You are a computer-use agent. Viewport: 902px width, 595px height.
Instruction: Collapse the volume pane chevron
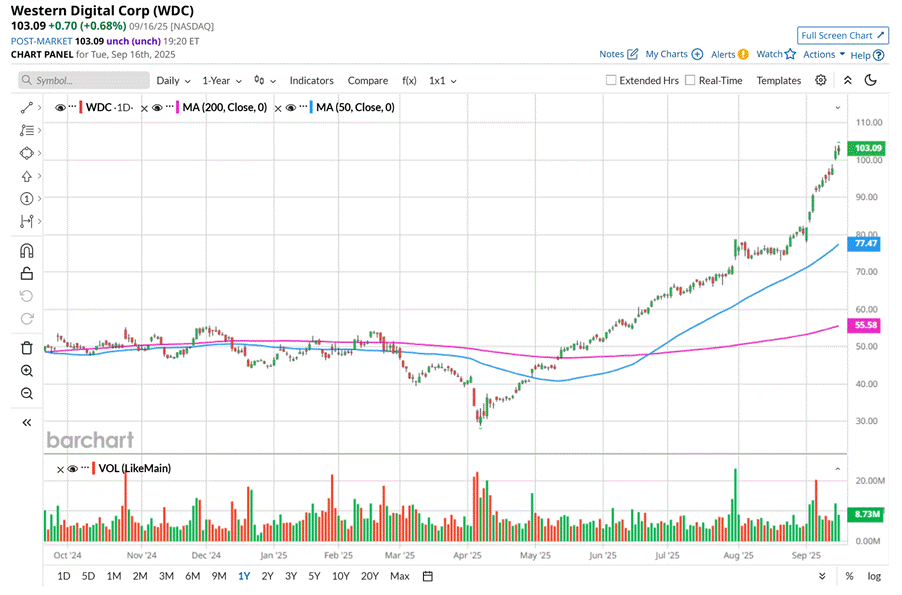[838, 469]
